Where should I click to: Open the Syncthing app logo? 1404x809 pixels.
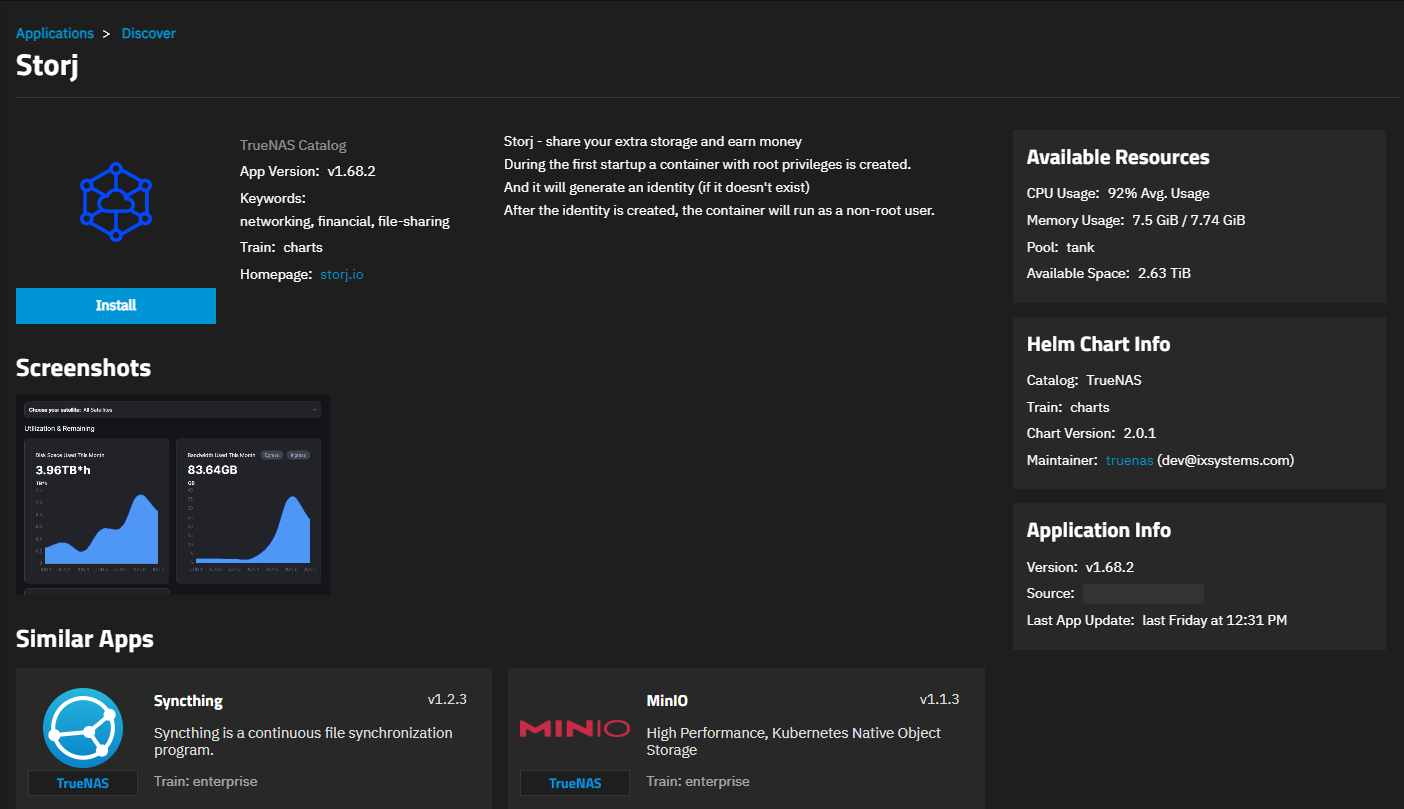(x=83, y=728)
